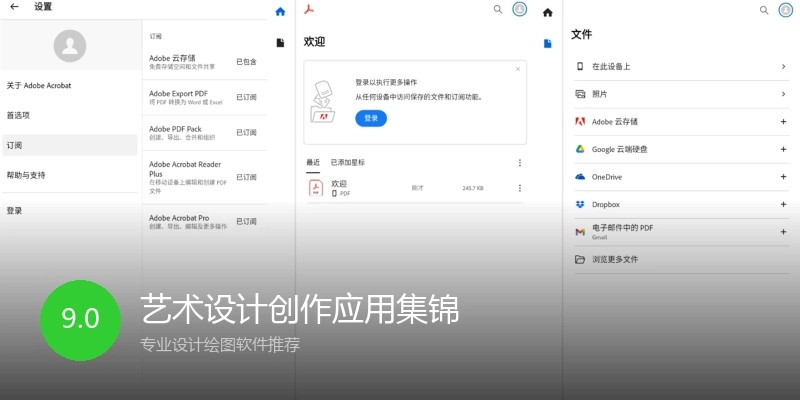800x400 pixels.
Task: Switch to 最近 tab
Action: pos(313,163)
